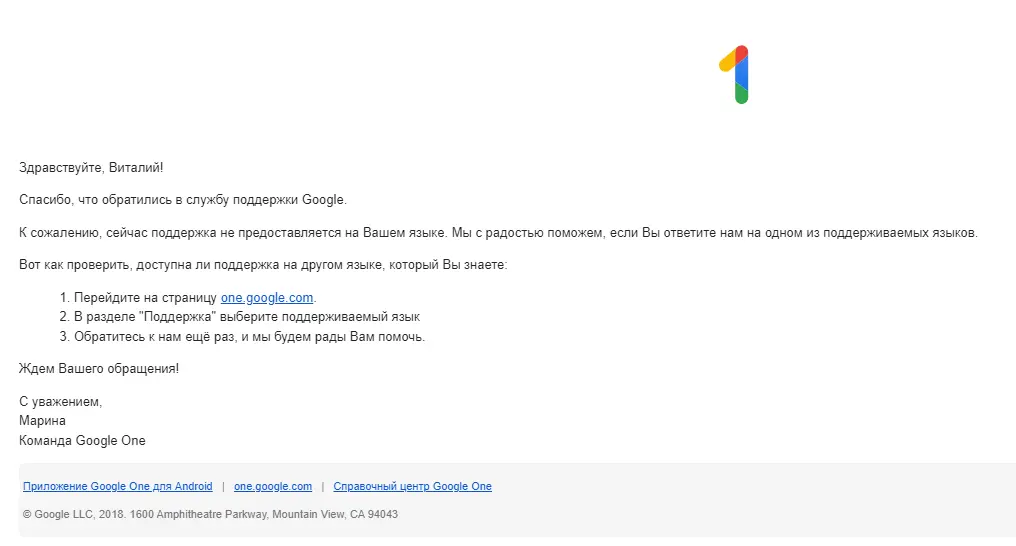
Task: Click the sign-off С уважением
Action: tap(60, 402)
